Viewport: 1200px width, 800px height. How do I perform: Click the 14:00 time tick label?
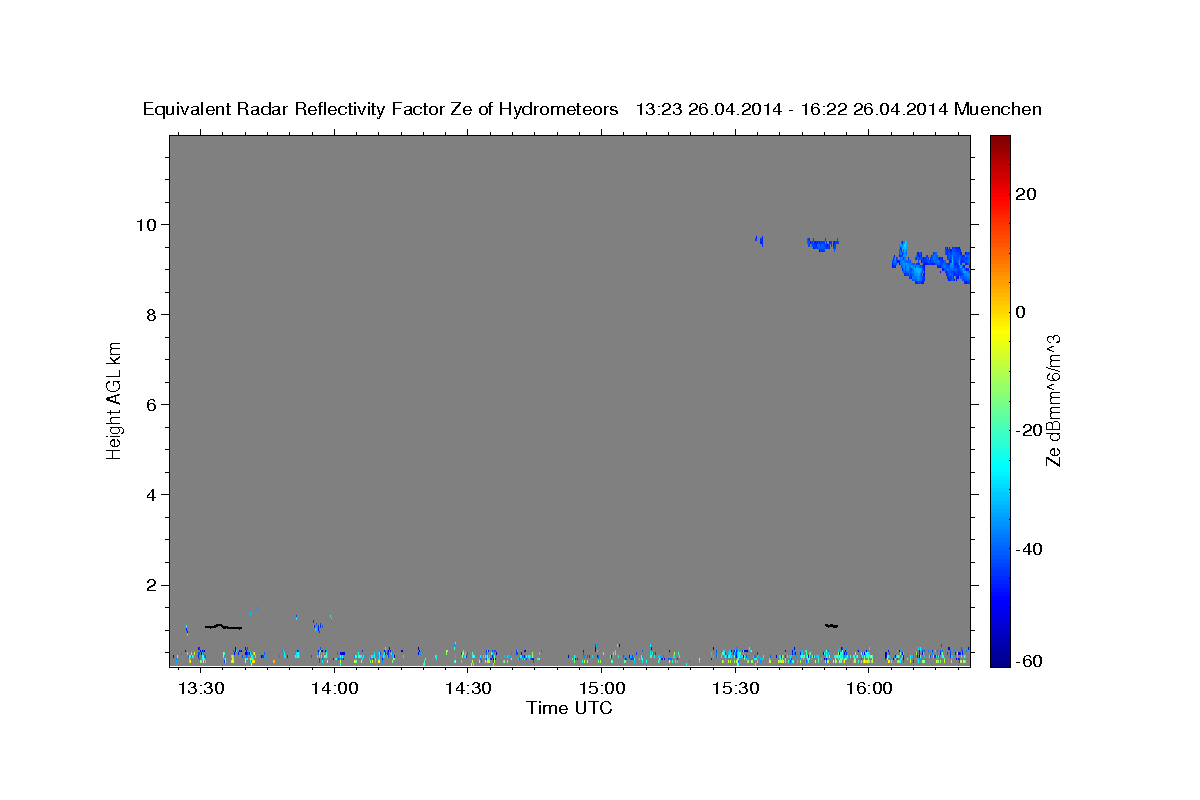tap(335, 689)
